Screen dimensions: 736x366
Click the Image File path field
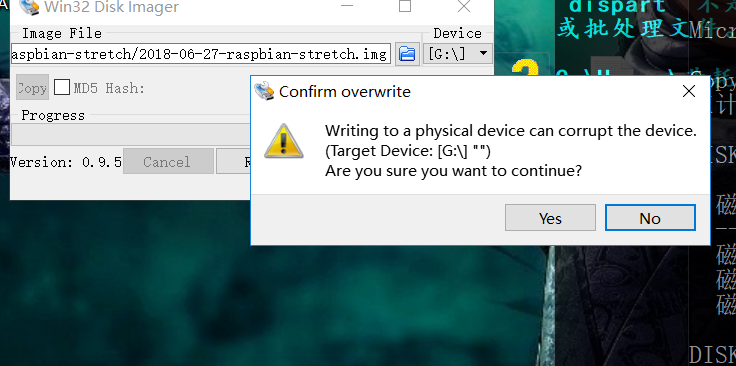(x=200, y=54)
